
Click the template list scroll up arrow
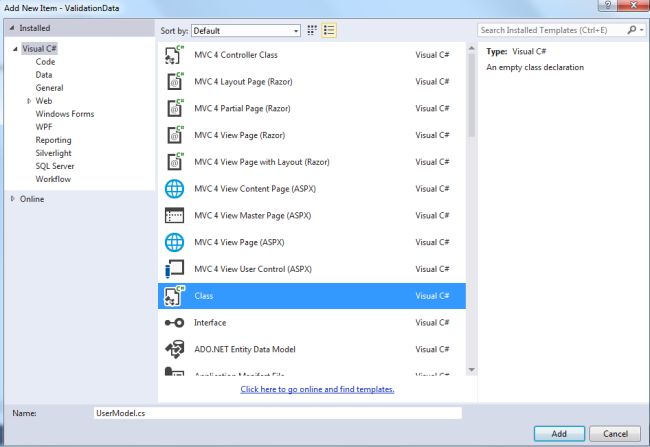click(471, 48)
